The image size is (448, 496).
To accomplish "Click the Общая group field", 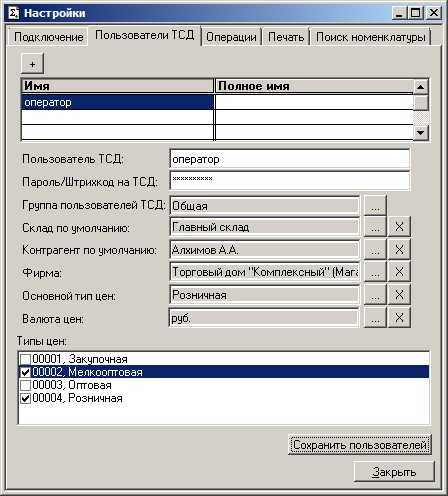I will (264, 206).
